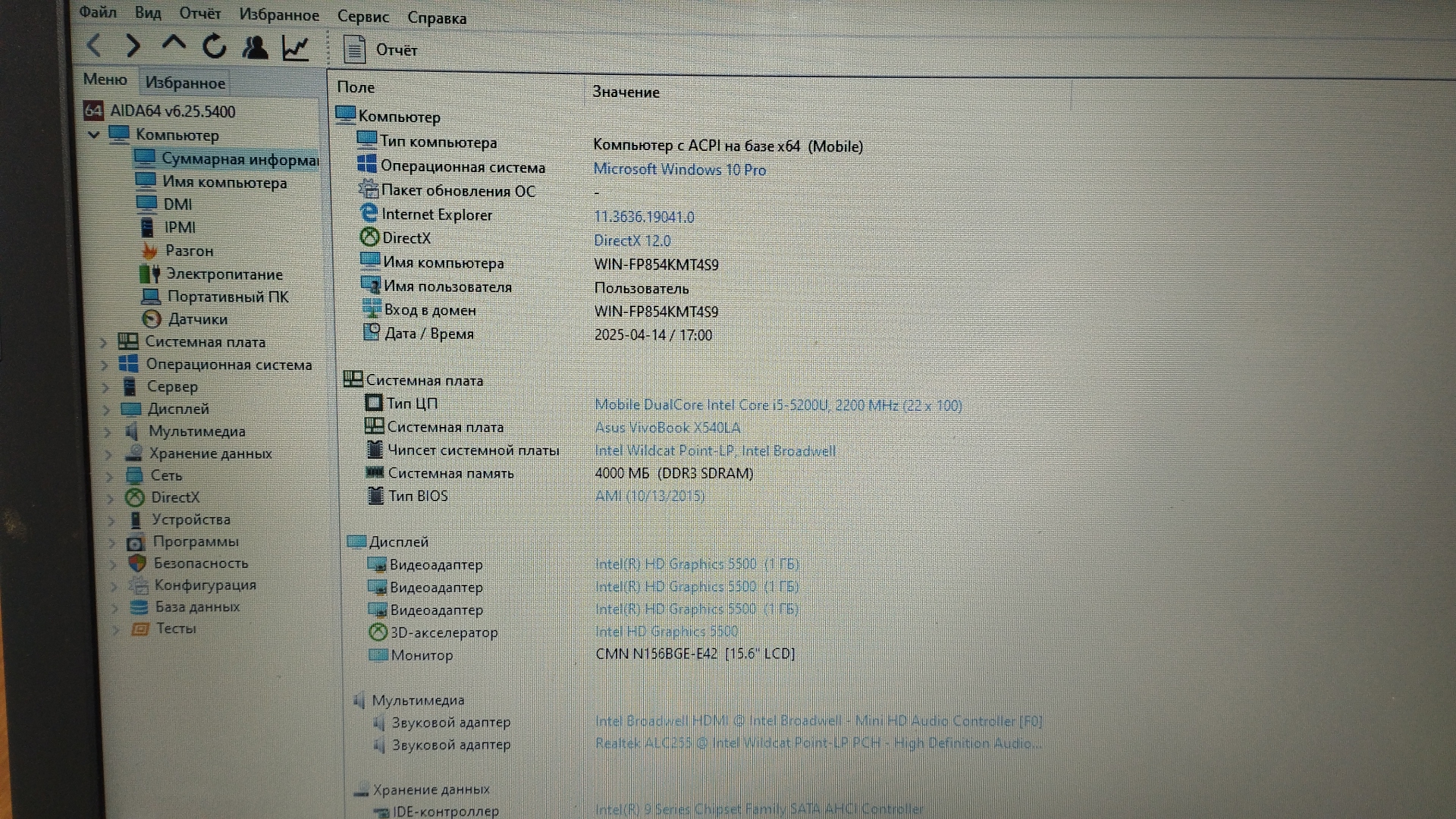Screen dimensions: 1456x819
Task: Click the Refresh icon in toolbar
Action: click(215, 47)
